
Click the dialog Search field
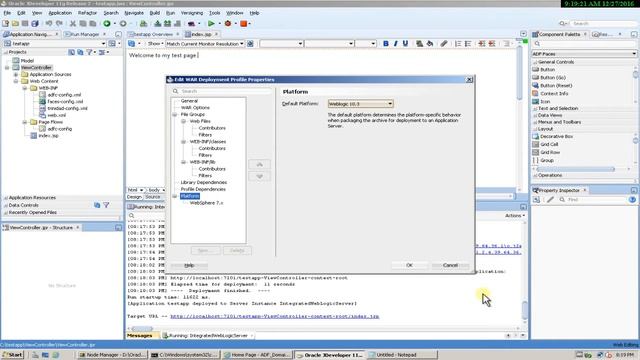tap(222, 91)
